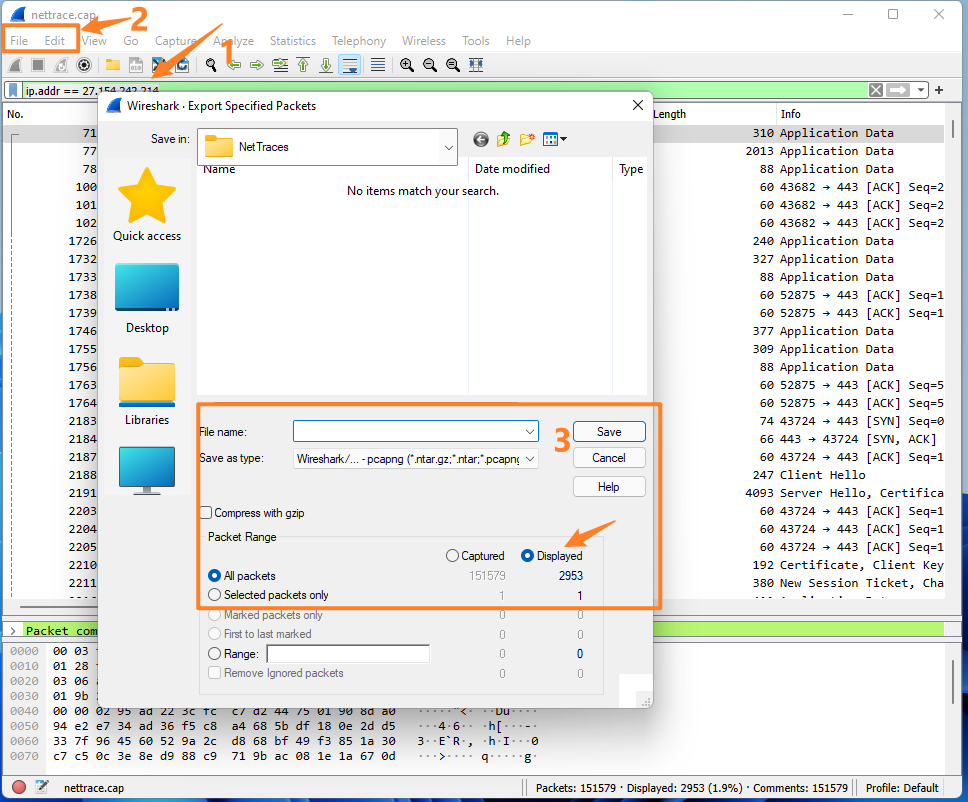Click the find packet magnifier icon
This screenshot has height=802, width=968.
click(x=211, y=65)
